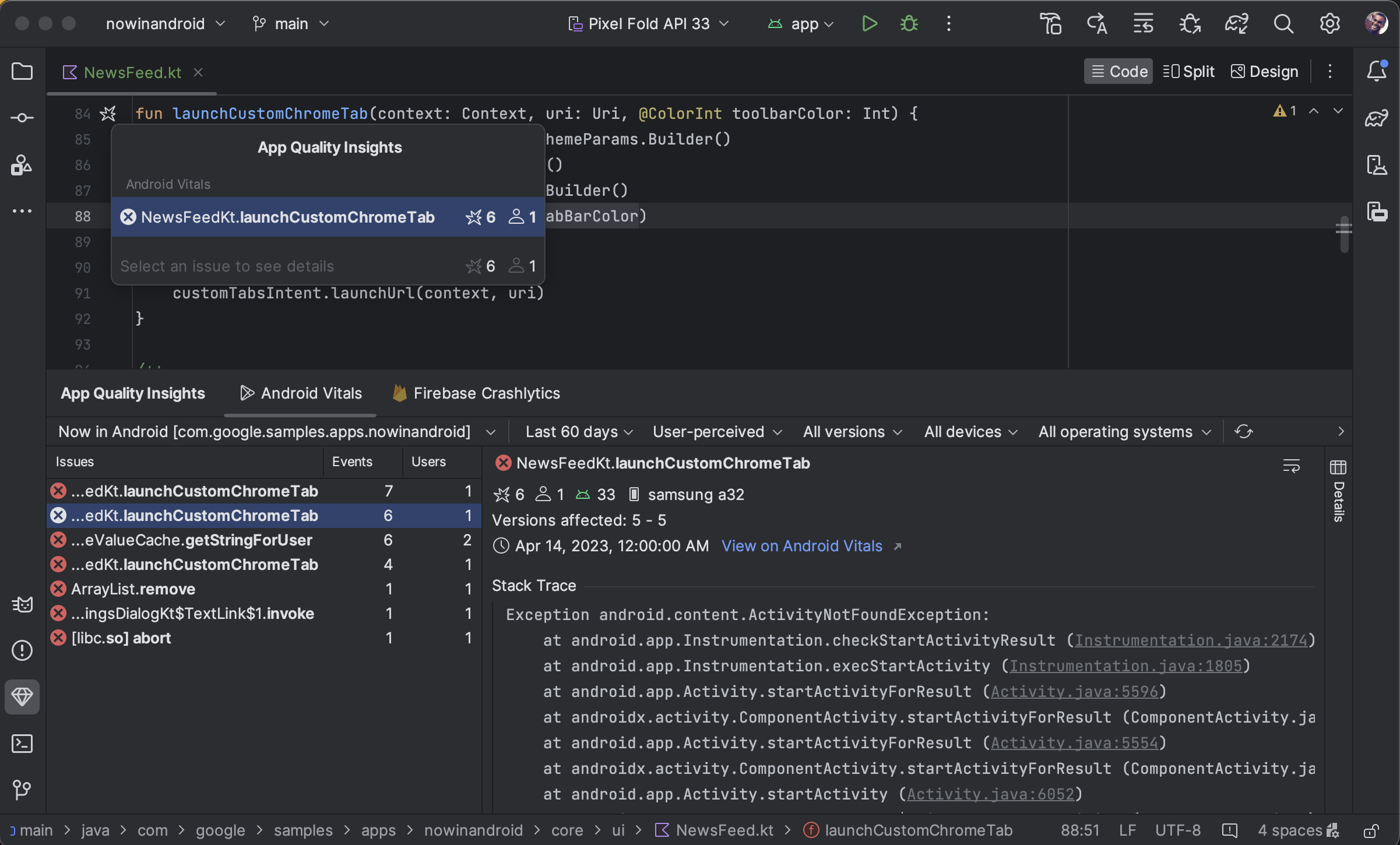Click the App Inspection tool icon
This screenshot has width=1400, height=845.
point(22,698)
